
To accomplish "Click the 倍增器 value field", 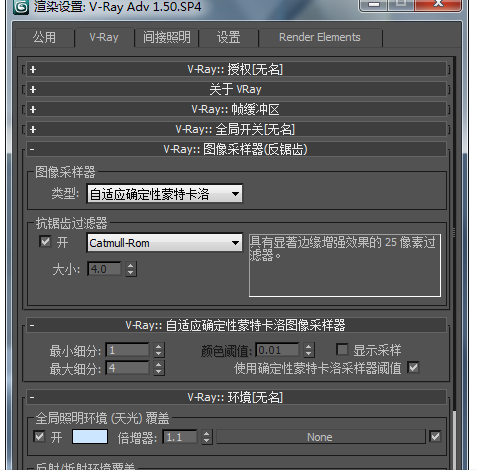I will tap(180, 437).
